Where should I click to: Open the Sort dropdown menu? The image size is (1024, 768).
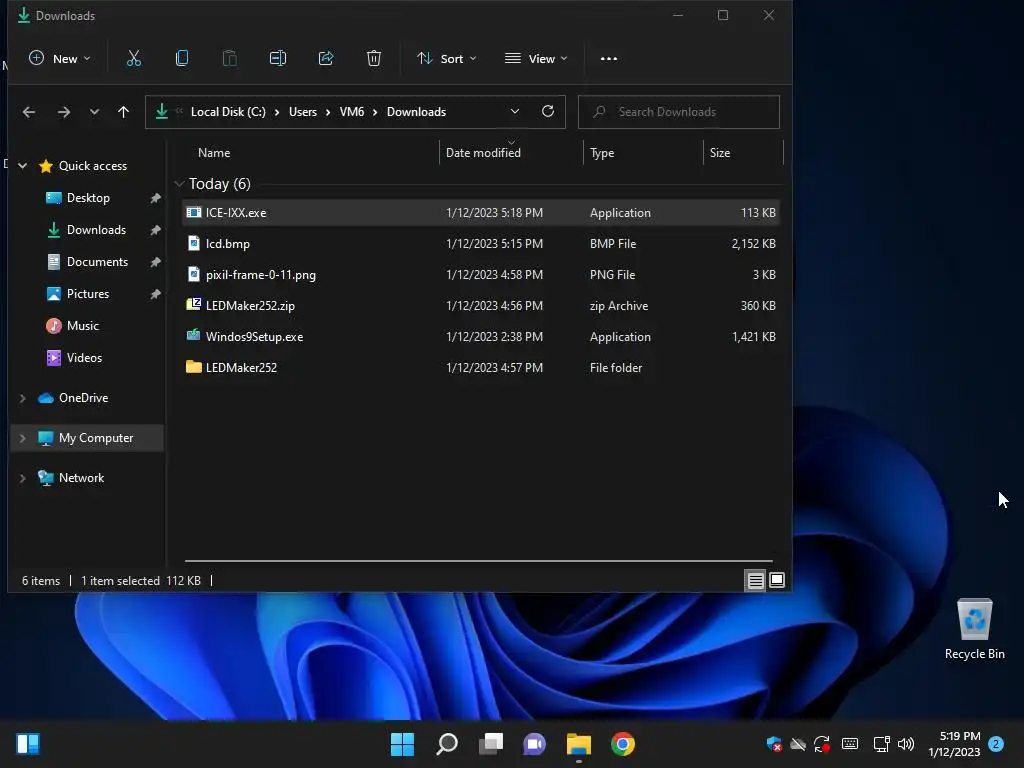(x=447, y=58)
